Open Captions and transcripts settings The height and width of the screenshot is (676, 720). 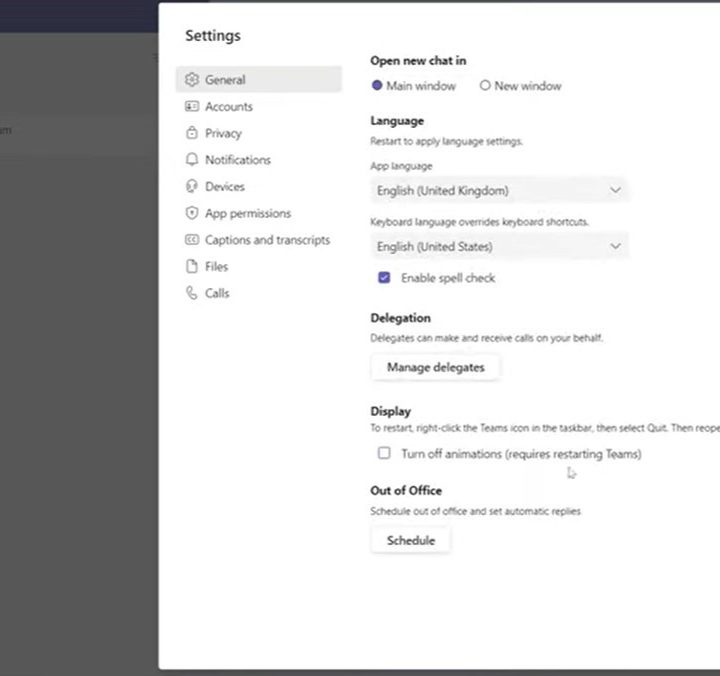tap(259, 240)
